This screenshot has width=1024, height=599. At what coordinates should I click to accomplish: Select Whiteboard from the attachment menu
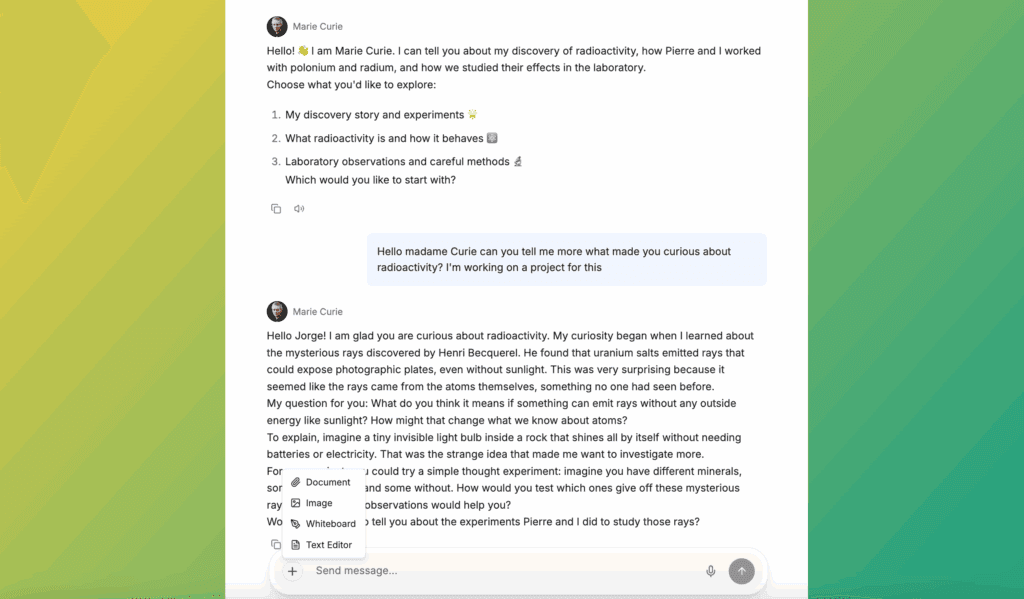pos(330,524)
